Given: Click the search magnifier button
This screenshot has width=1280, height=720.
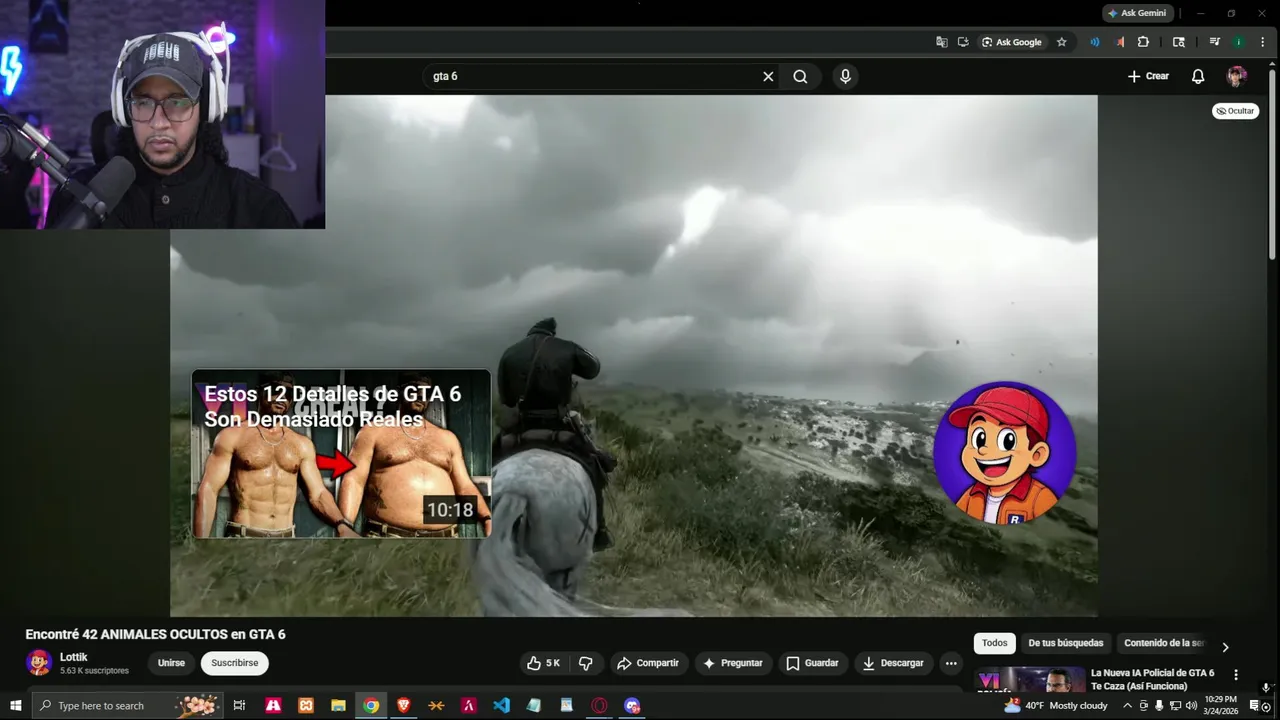Looking at the screenshot, I should coord(800,76).
